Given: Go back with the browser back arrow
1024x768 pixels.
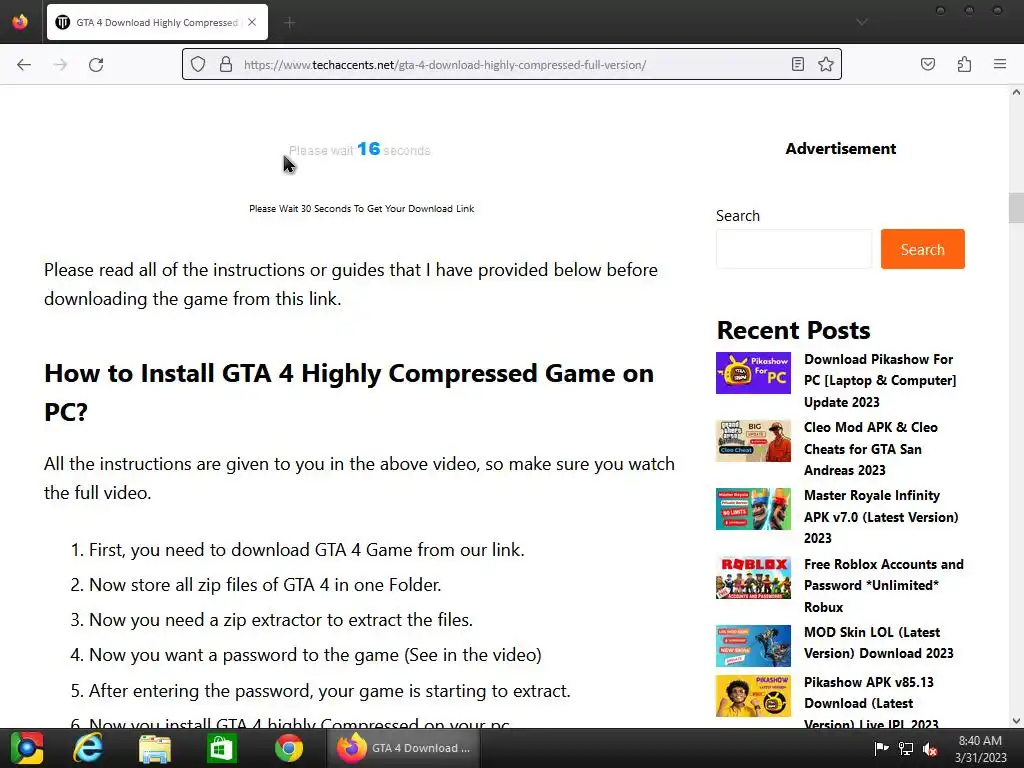Looking at the screenshot, I should (x=24, y=65).
